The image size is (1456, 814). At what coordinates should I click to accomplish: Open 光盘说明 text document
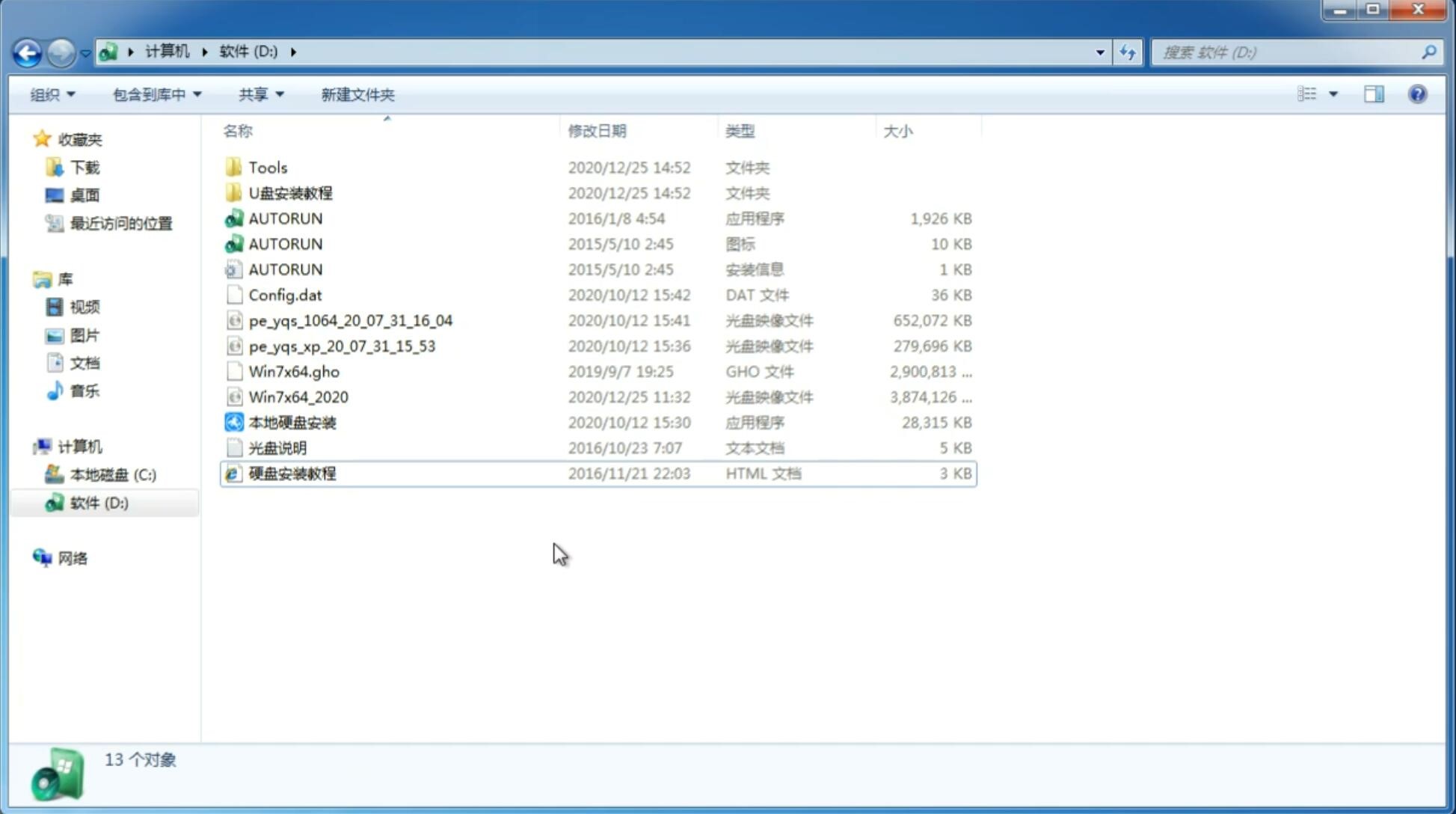coord(277,448)
